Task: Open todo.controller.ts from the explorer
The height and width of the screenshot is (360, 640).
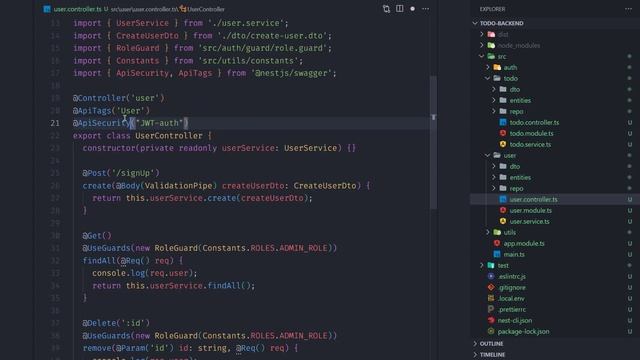Action: (534, 122)
